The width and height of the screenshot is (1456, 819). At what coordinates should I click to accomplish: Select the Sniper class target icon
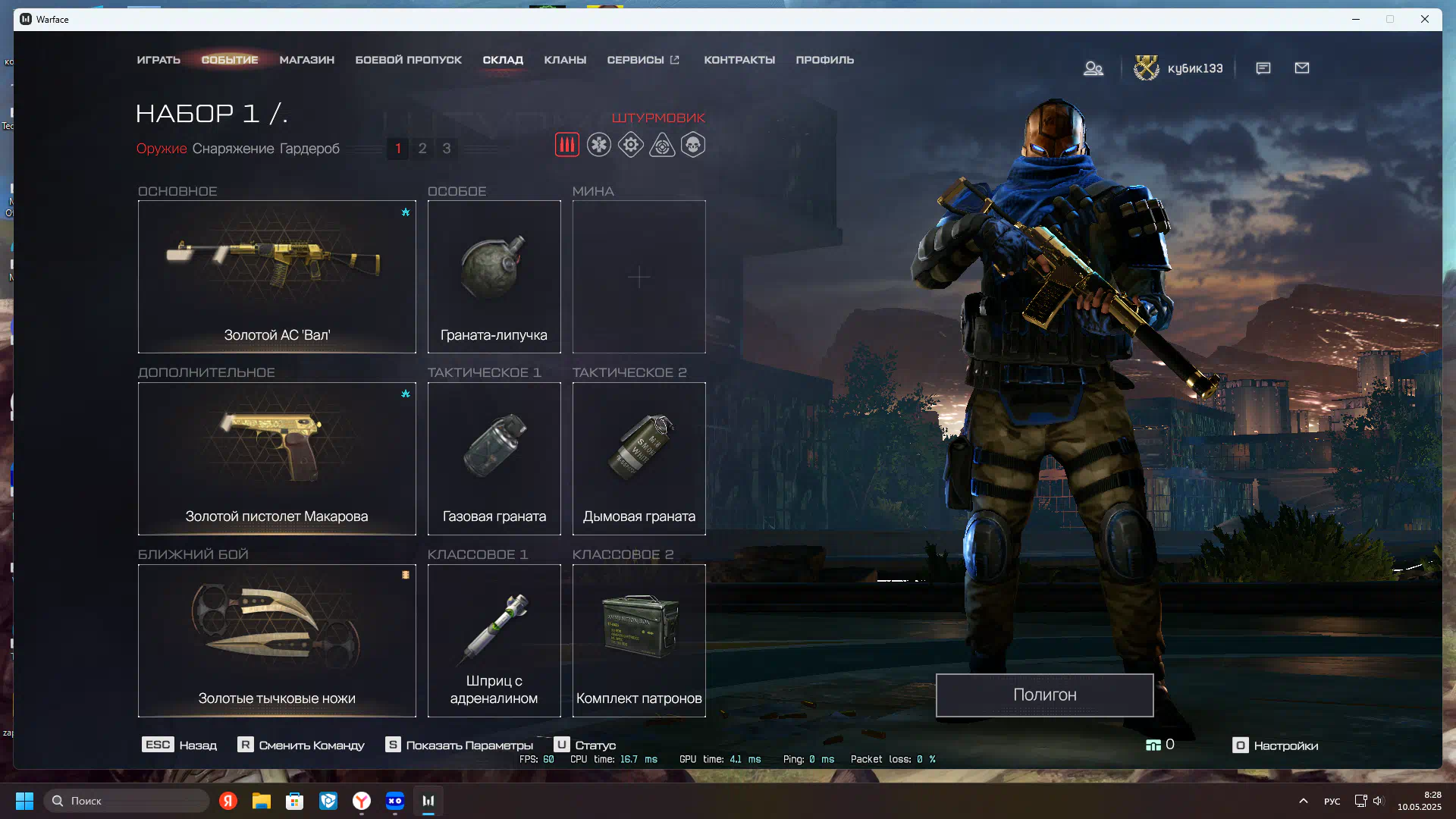pyautogui.click(x=662, y=145)
